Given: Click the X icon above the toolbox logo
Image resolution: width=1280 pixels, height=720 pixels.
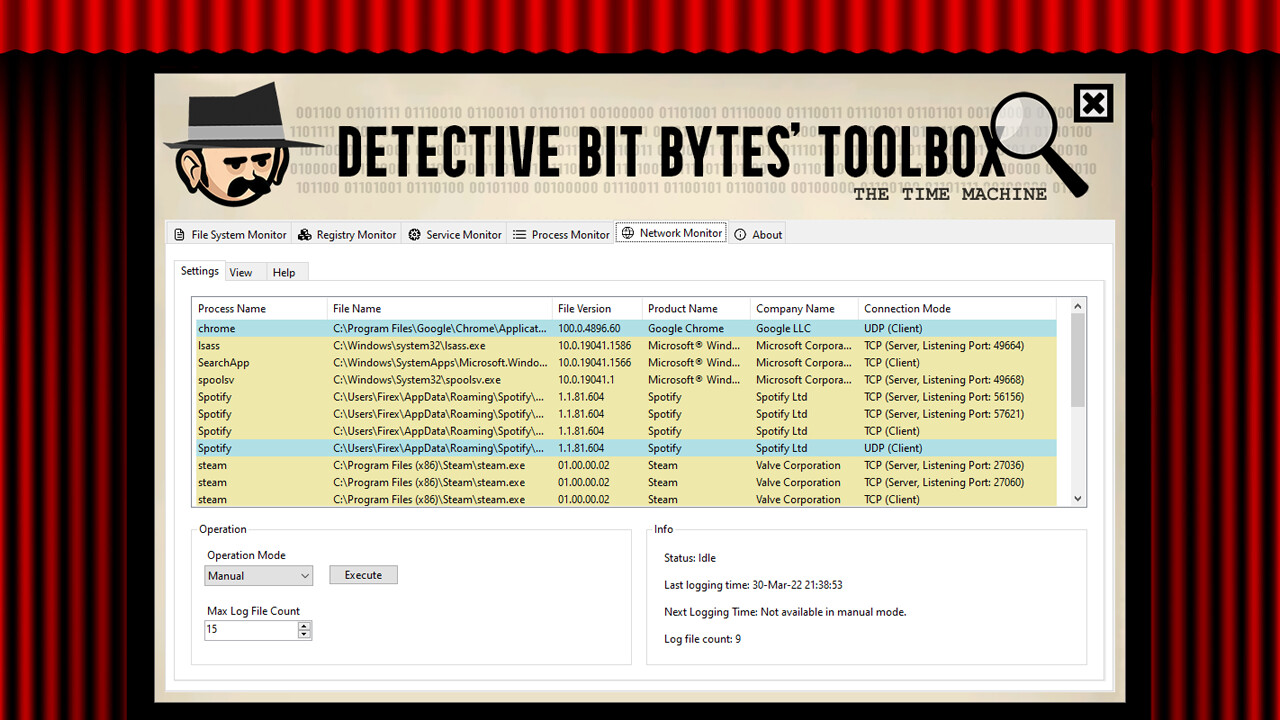Looking at the screenshot, I should point(1093,102).
